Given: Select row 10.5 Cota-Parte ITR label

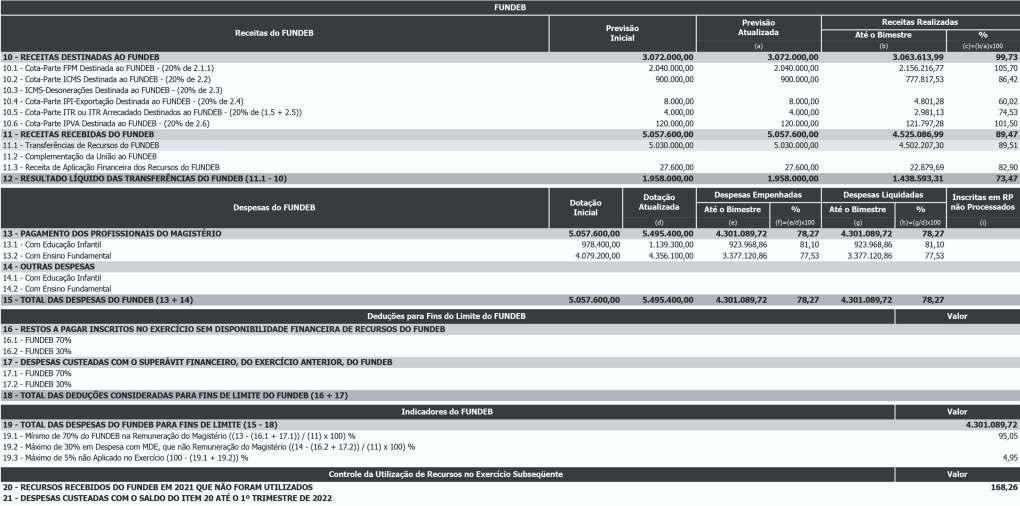Looking at the screenshot, I should click(152, 112).
